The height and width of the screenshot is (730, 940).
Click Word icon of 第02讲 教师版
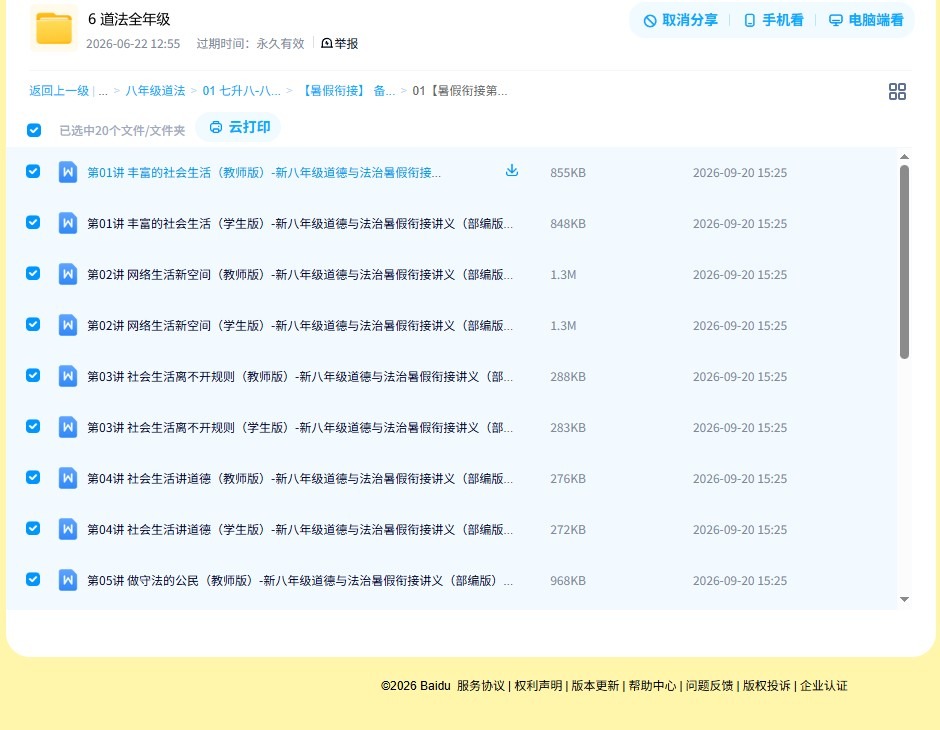tap(68, 274)
